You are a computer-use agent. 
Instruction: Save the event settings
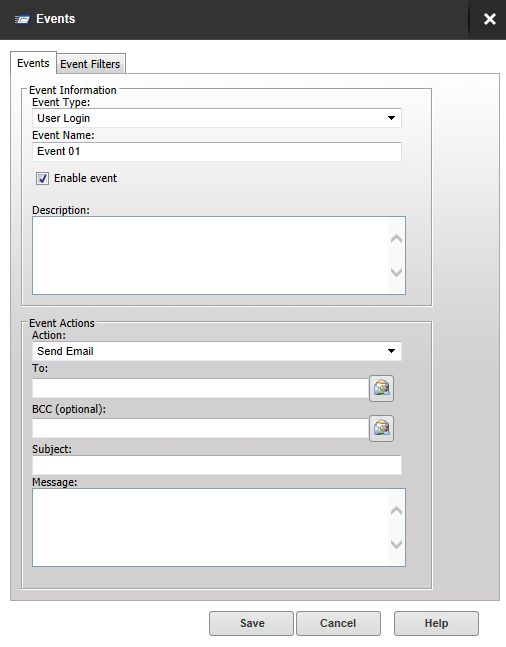click(x=251, y=623)
